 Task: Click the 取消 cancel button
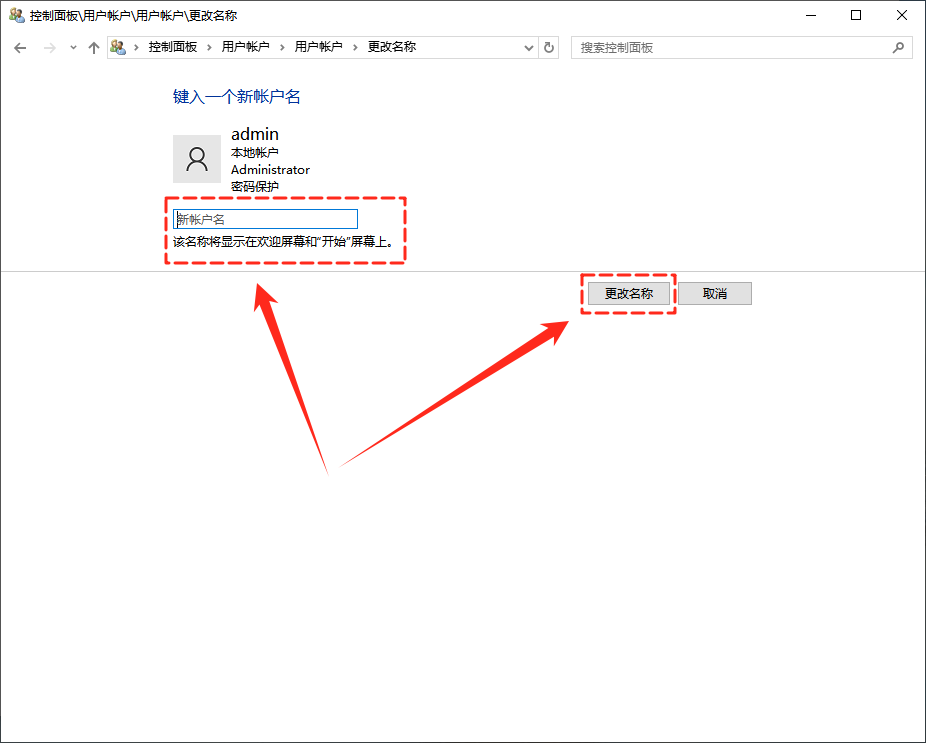click(715, 293)
